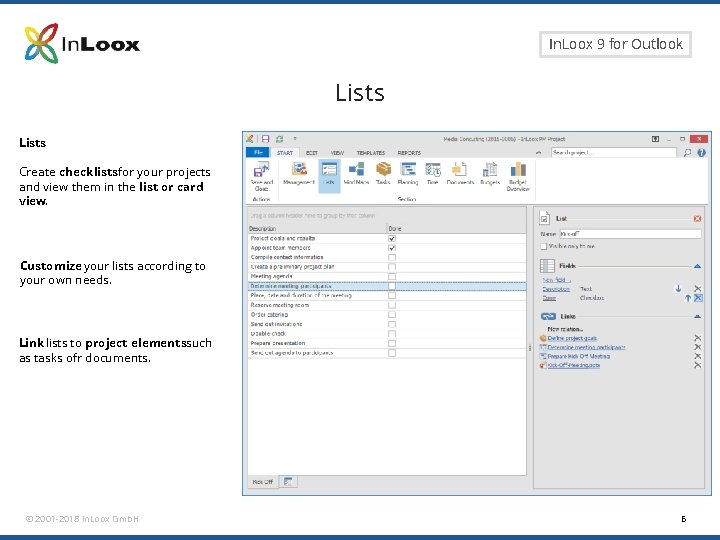Switch to the TEMPLATES ribbon tab
The image size is (720, 540).
[x=371, y=153]
